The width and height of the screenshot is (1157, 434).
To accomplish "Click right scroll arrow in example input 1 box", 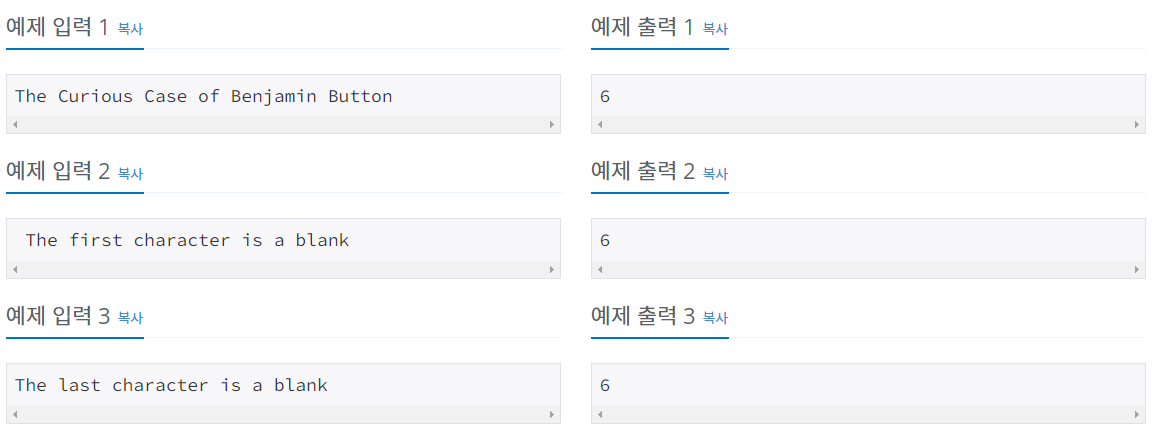I will click(551, 125).
